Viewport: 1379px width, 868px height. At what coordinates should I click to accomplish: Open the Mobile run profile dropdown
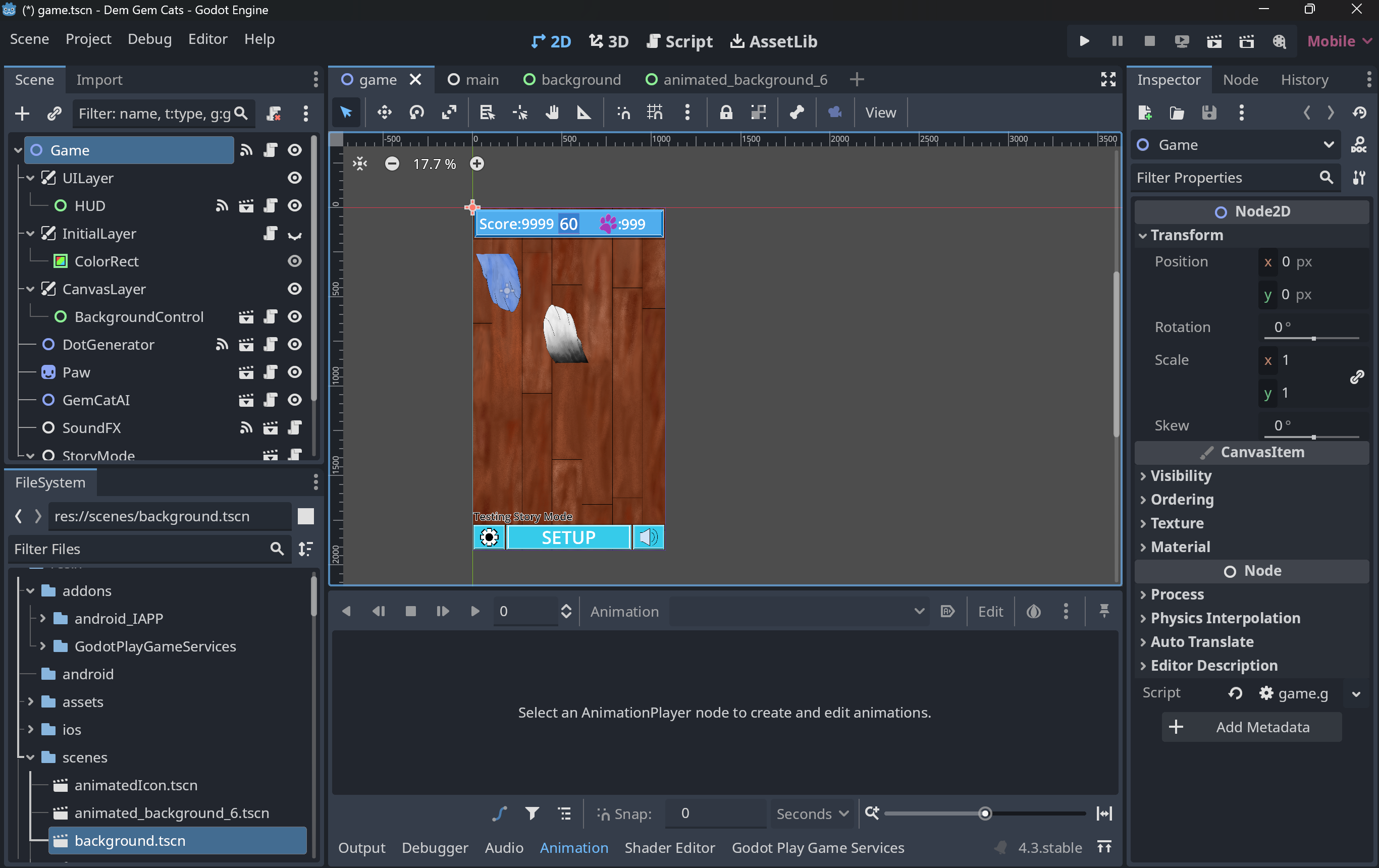(1338, 41)
